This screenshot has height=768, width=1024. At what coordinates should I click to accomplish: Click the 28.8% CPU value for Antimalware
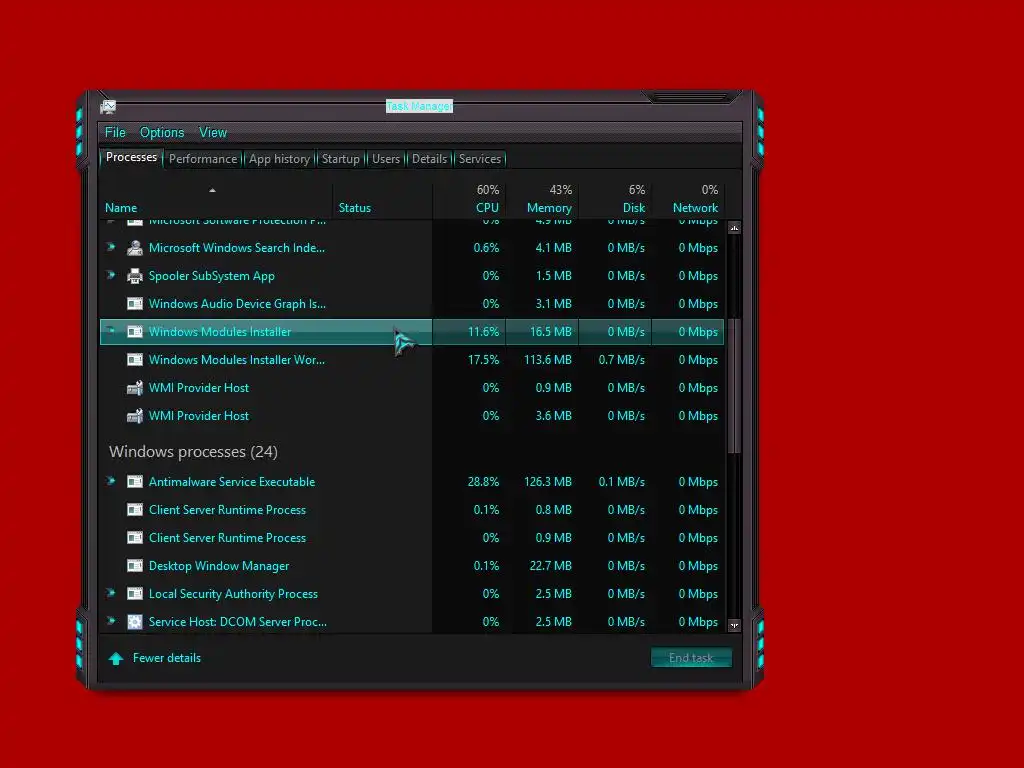pyautogui.click(x=483, y=482)
